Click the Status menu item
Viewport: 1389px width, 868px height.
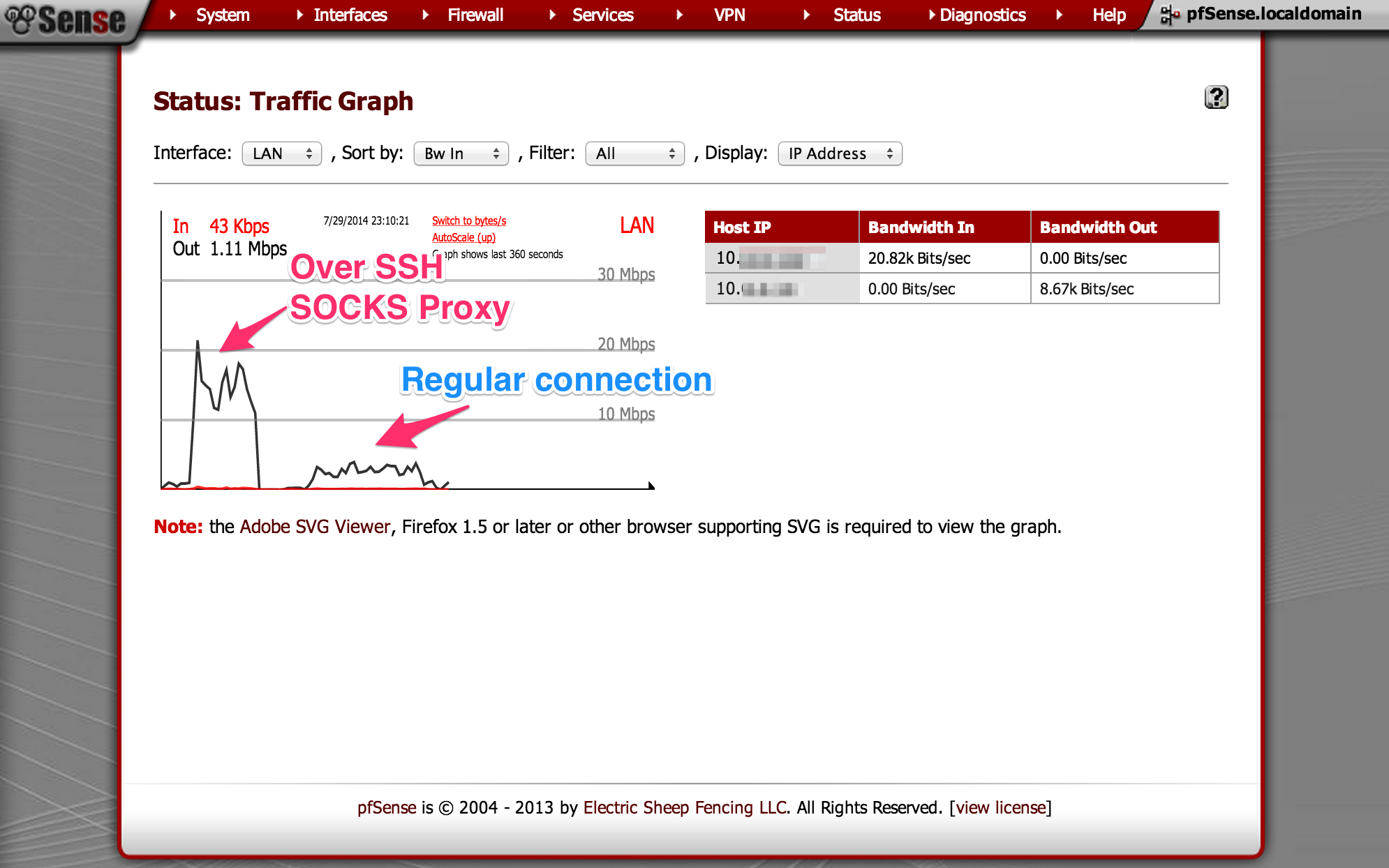[x=854, y=14]
